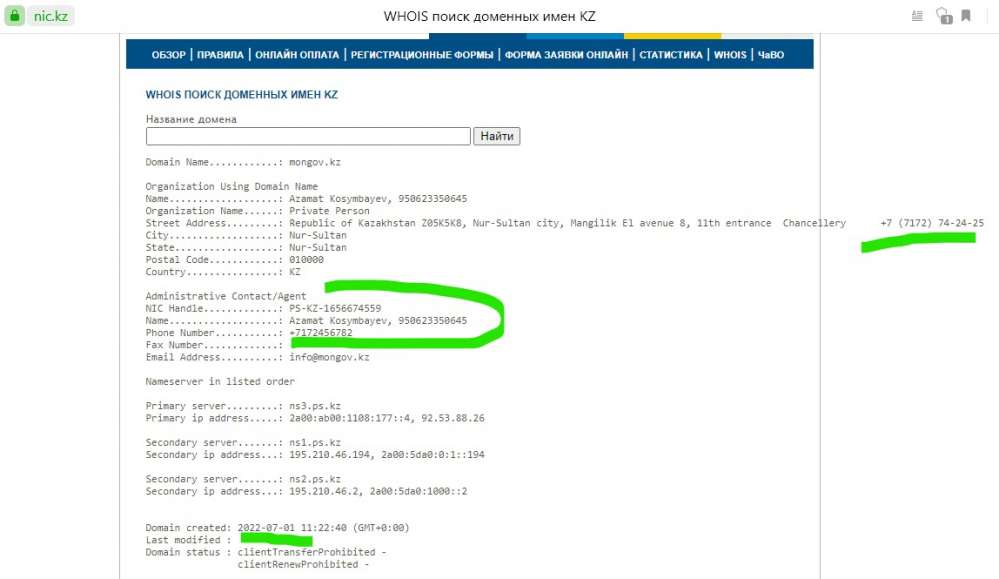The width and height of the screenshot is (999, 579).
Task: Click the green lock site security icon
Action: 15,15
